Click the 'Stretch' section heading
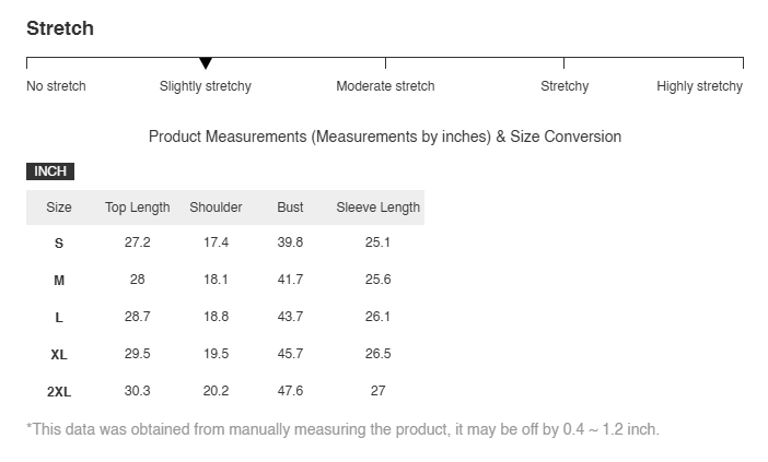Image resolution: width=768 pixels, height=462 pixels. pos(60,28)
